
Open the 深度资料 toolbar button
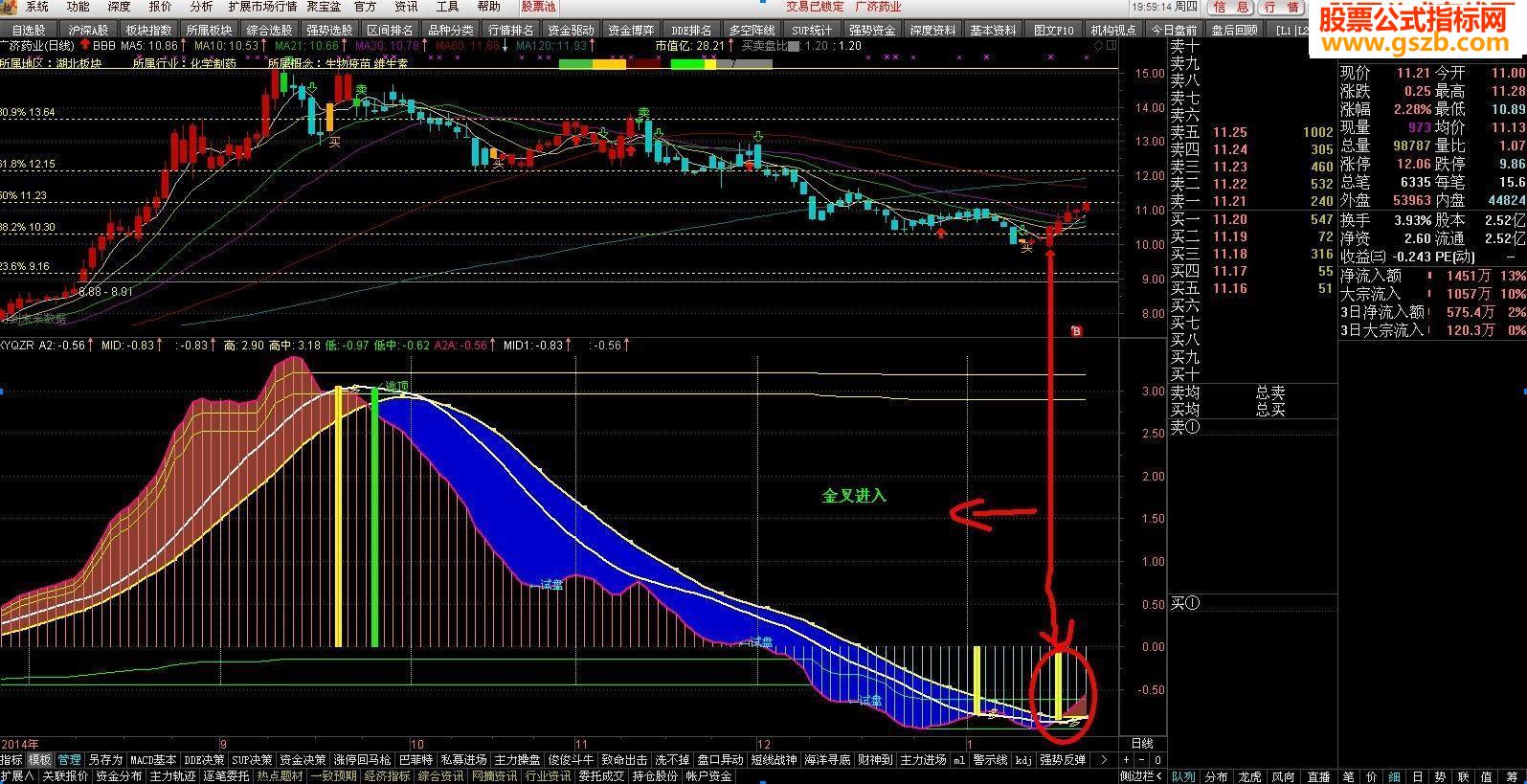(932, 31)
